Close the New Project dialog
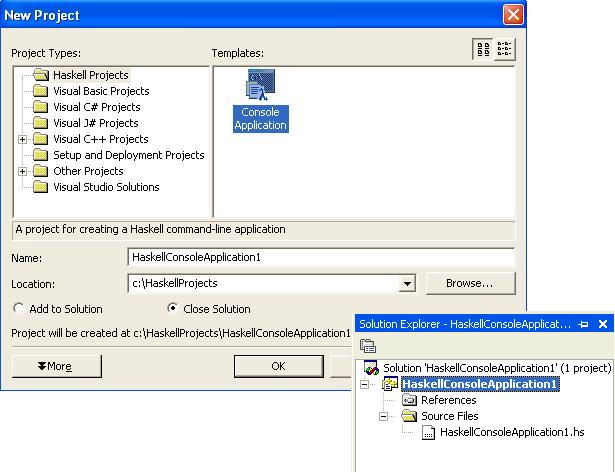The width and height of the screenshot is (615, 472). pyautogui.click(x=513, y=15)
